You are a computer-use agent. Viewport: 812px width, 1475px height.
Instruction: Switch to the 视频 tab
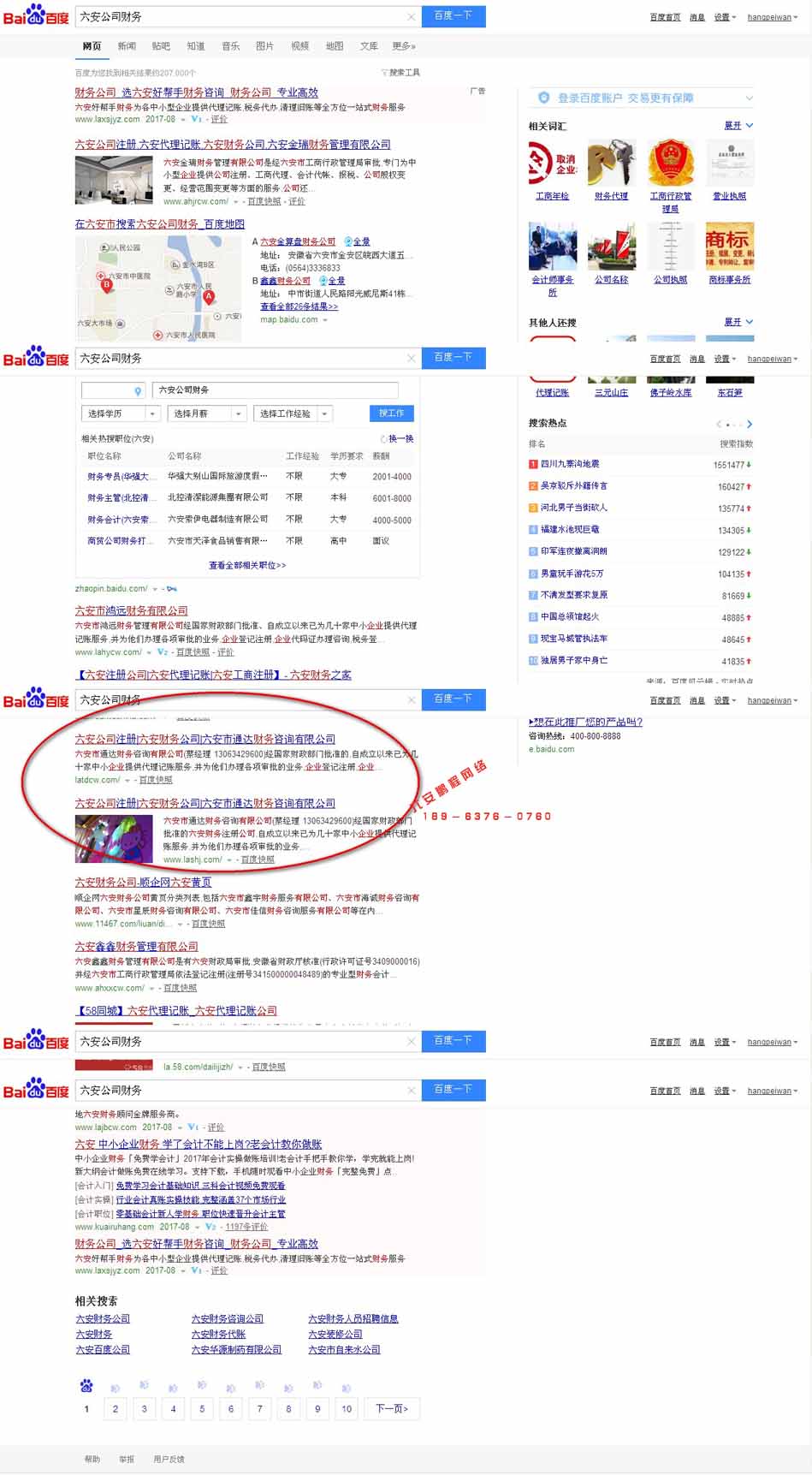(x=299, y=46)
